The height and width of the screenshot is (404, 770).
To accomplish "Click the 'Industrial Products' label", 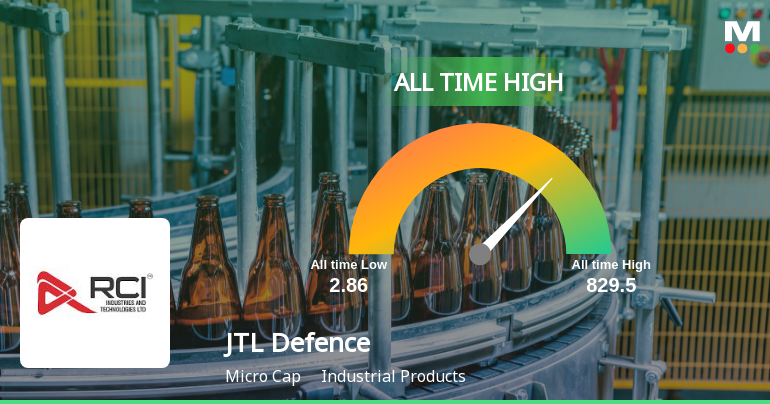I will tap(393, 377).
